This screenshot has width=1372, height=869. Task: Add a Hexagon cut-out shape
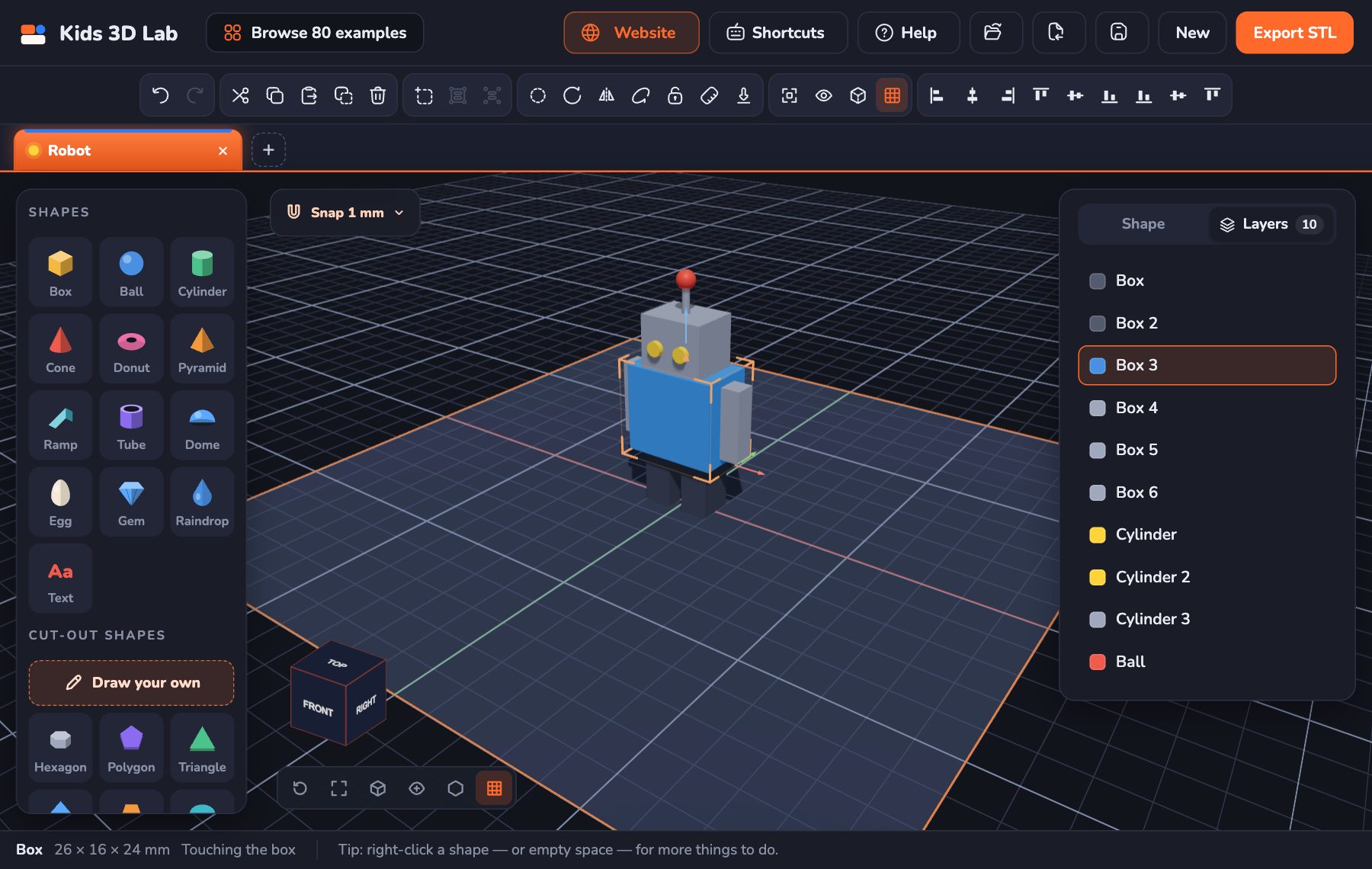(x=60, y=748)
